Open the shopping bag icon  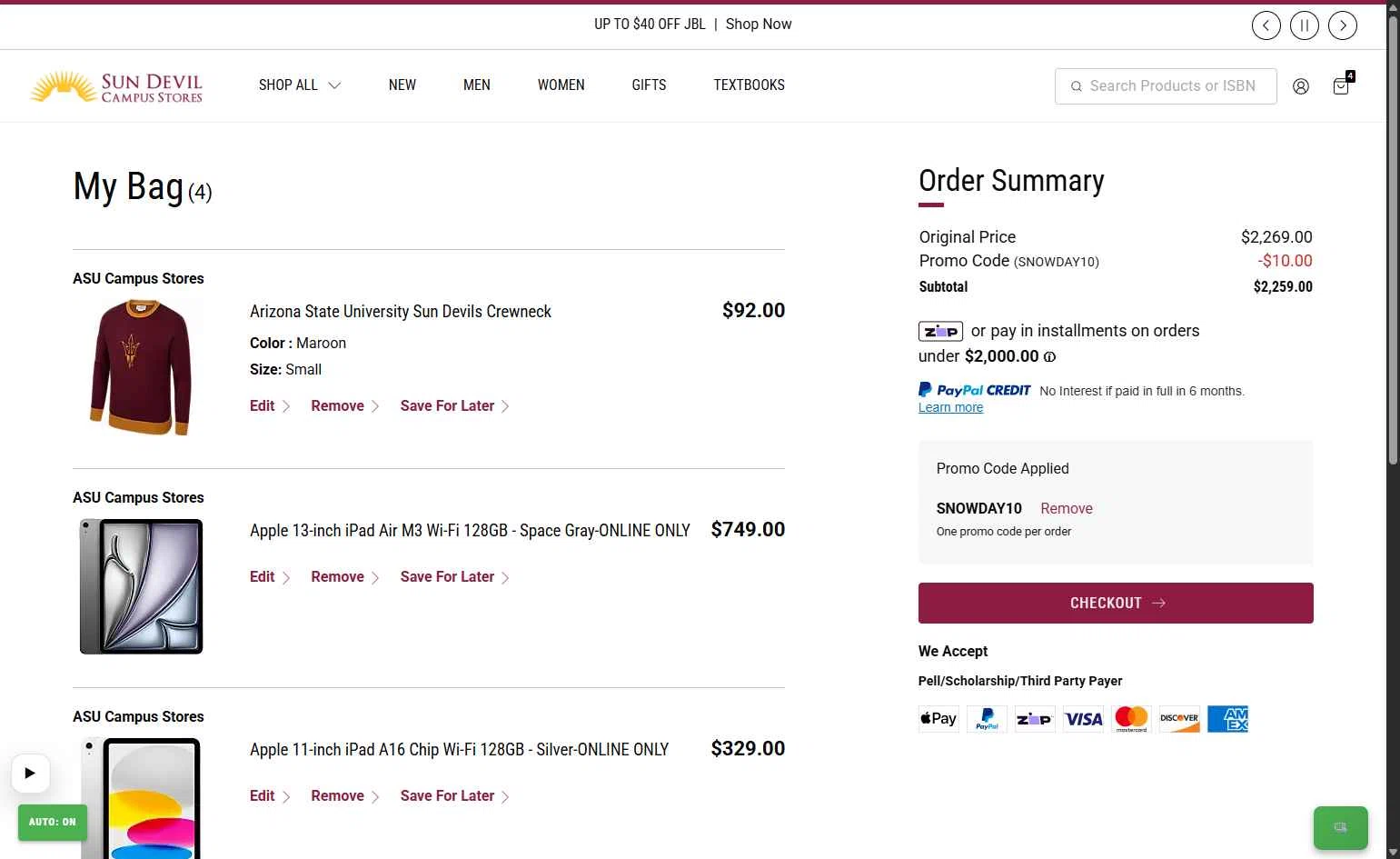point(1342,85)
